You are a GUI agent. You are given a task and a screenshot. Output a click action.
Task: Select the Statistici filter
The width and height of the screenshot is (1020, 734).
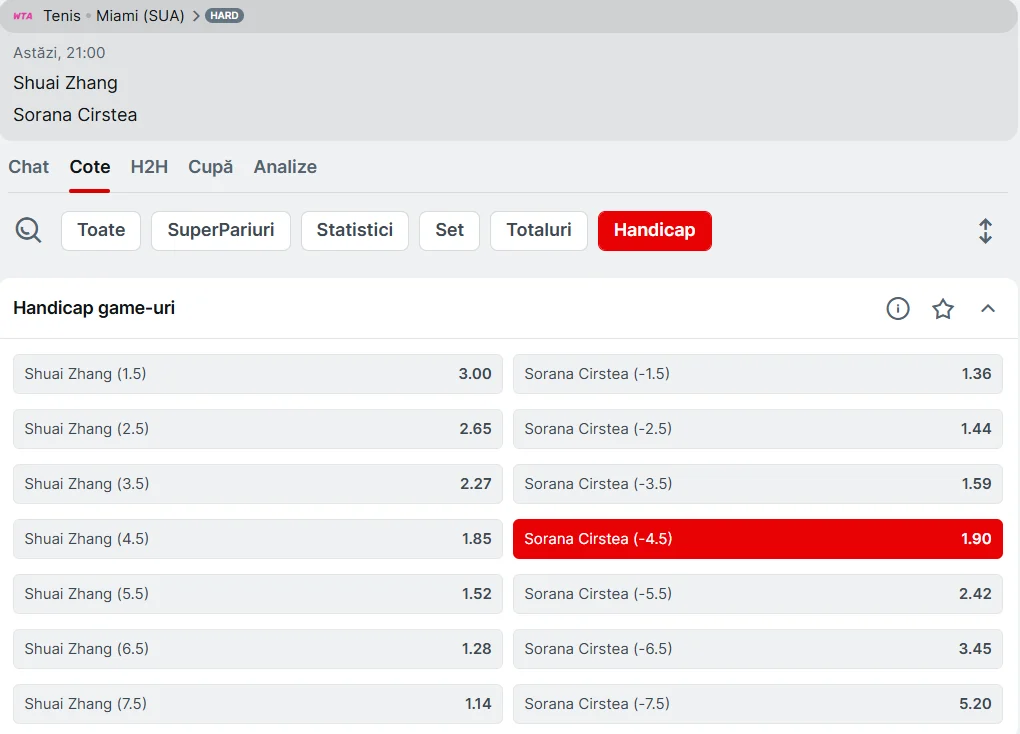[354, 230]
